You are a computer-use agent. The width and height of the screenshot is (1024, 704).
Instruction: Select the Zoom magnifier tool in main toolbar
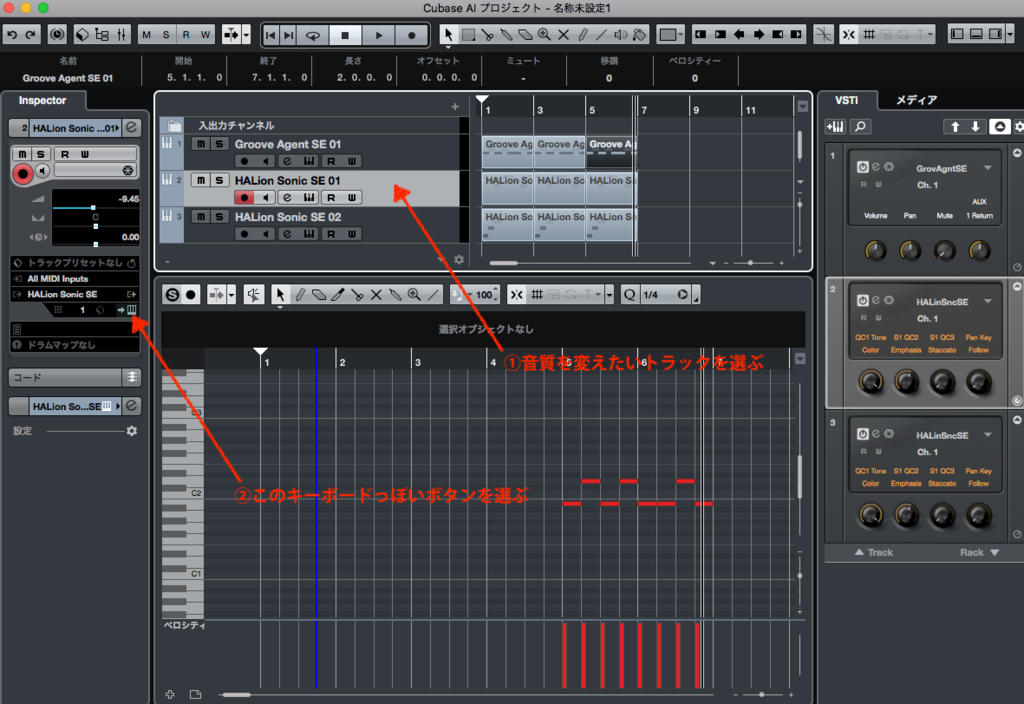coord(544,35)
